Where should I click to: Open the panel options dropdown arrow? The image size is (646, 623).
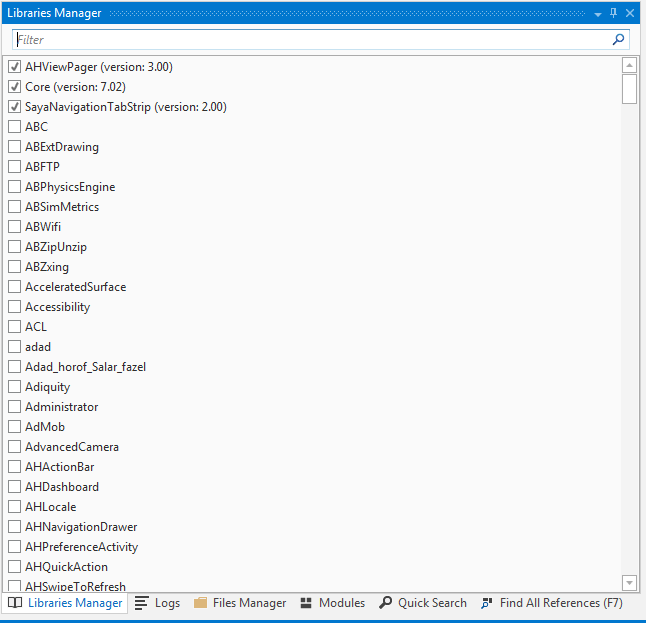[x=597, y=13]
